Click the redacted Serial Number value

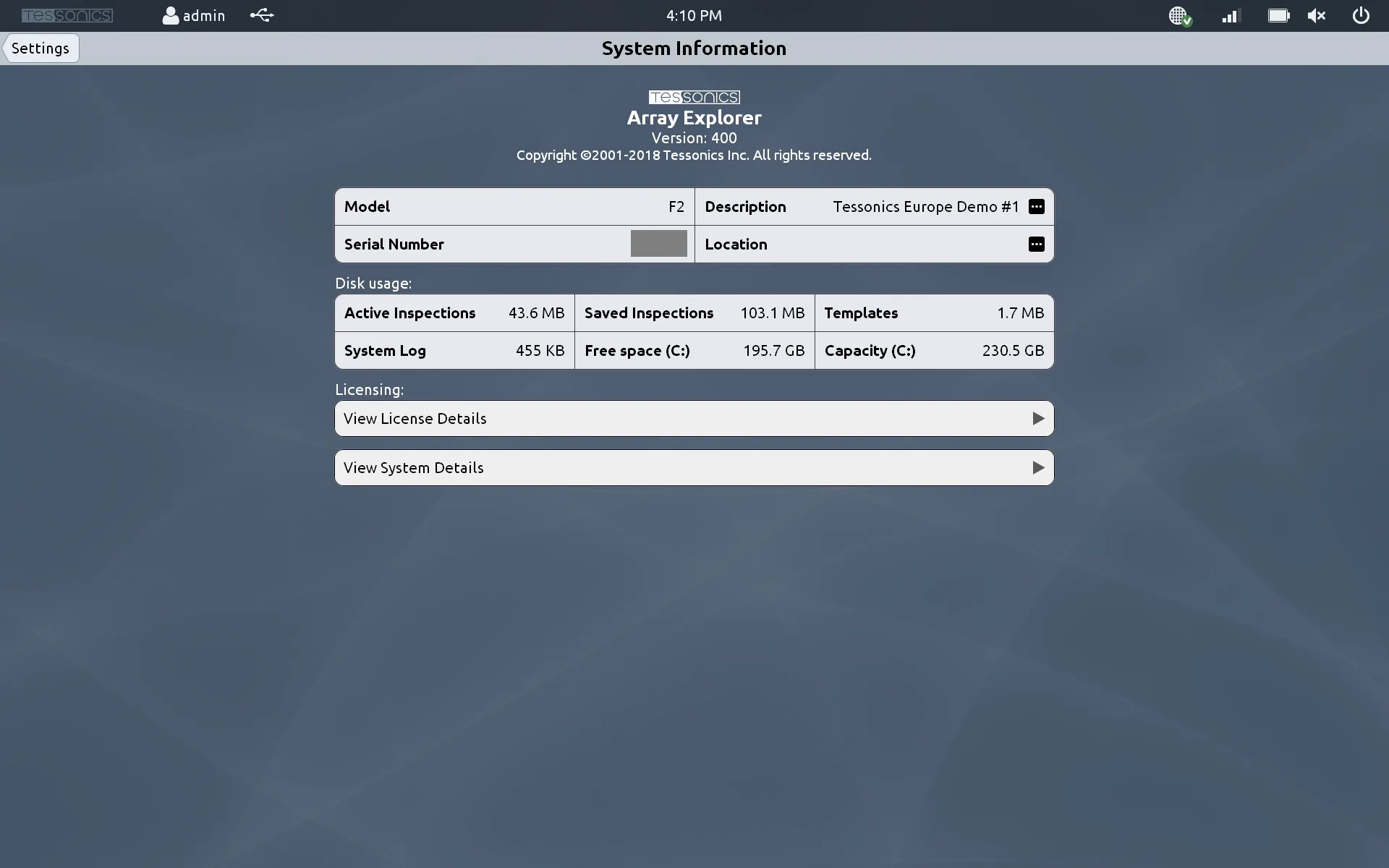(658, 244)
